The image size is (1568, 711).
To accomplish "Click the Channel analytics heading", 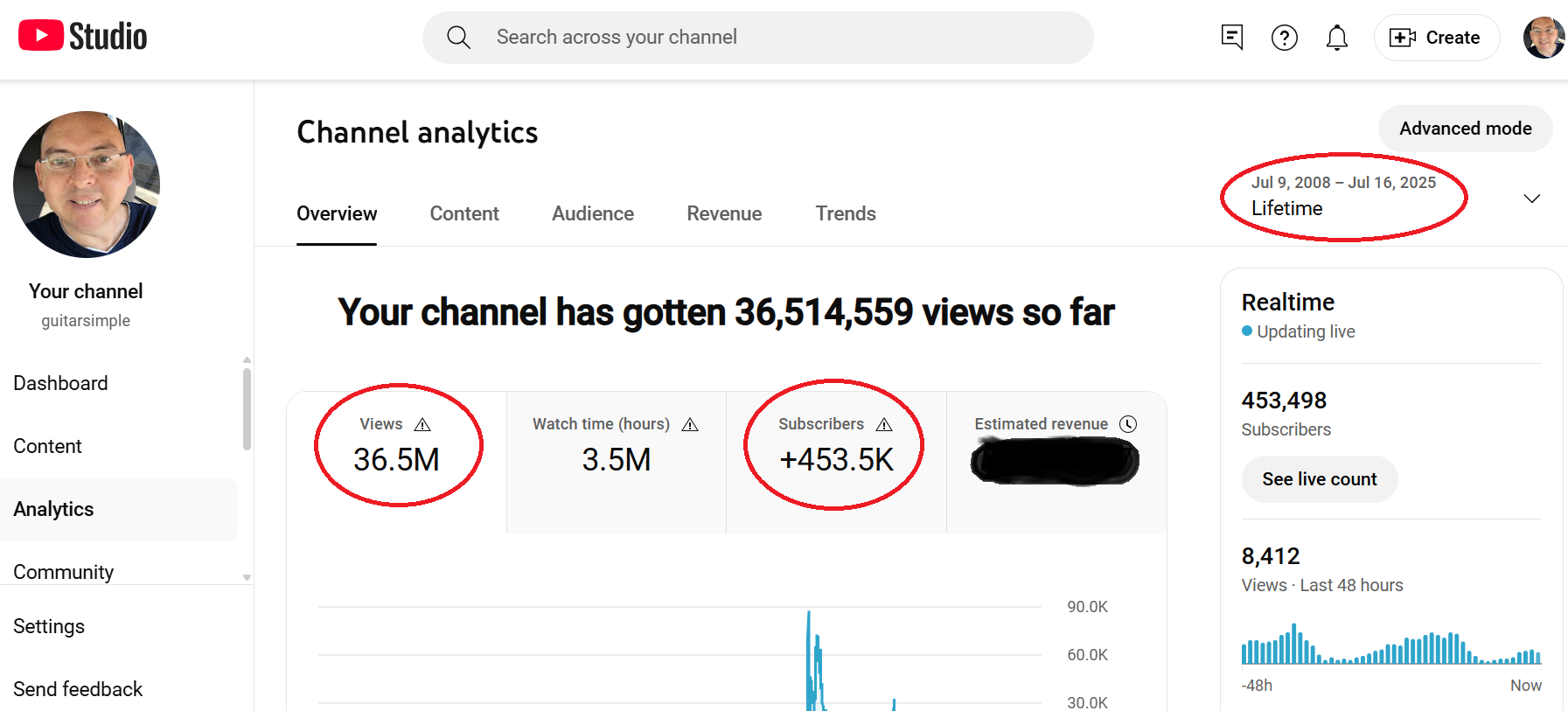I will [x=417, y=132].
